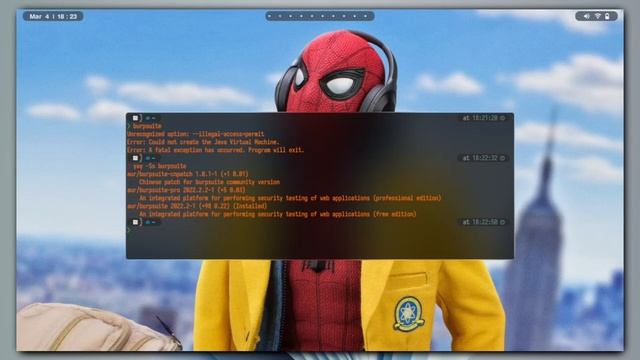Select the yay -Ss burpsuite command line
Image resolution: width=640 pixels, height=360 pixels.
click(x=160, y=166)
